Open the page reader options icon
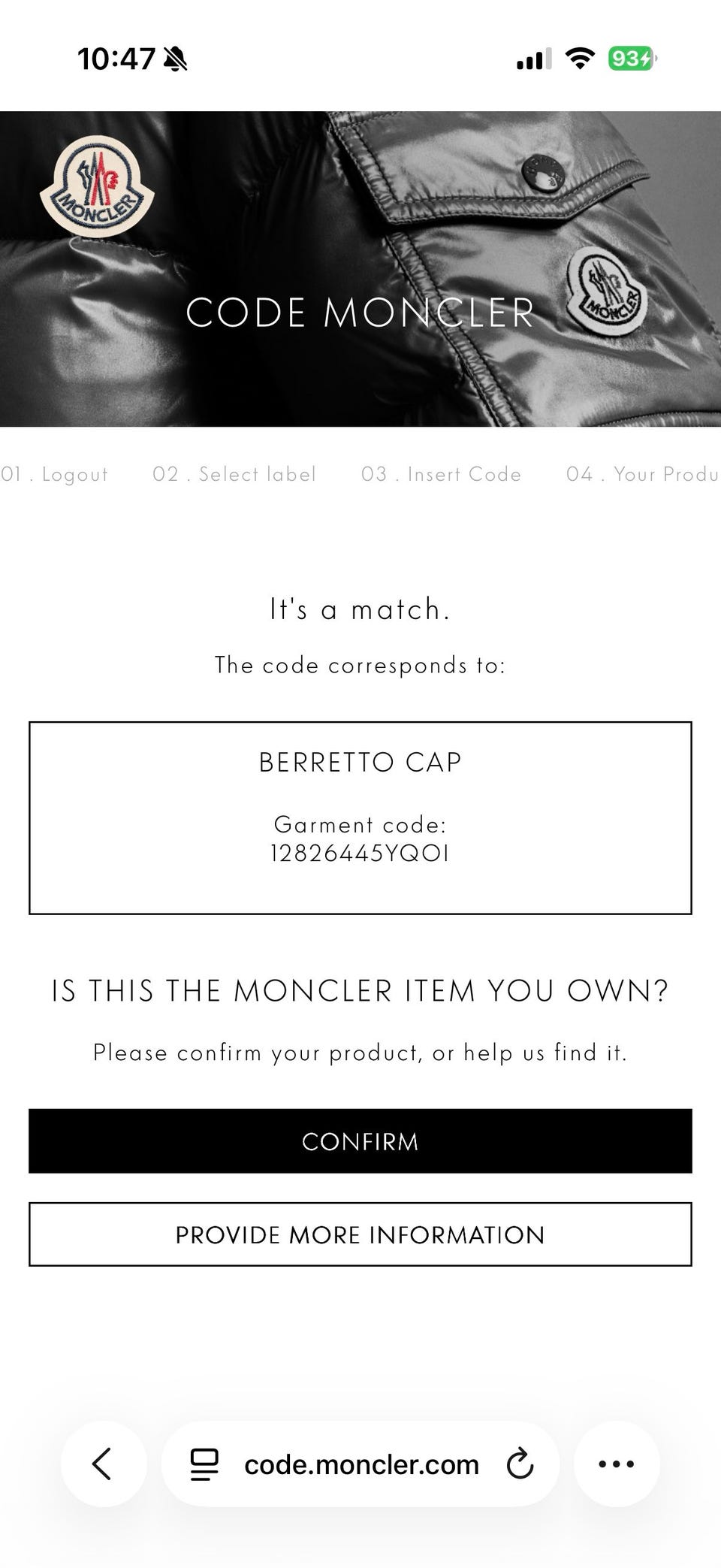 coord(204,1464)
